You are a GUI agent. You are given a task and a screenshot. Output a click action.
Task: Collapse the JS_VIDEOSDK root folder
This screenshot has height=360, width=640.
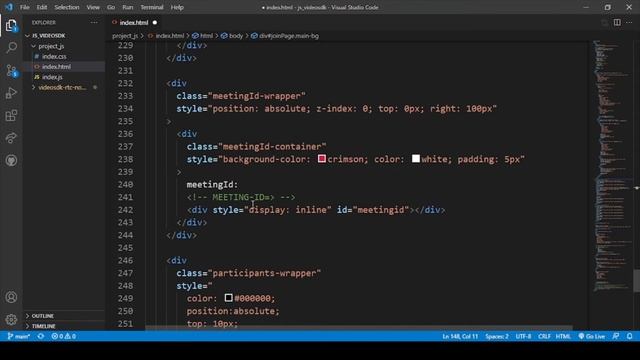click(49, 36)
